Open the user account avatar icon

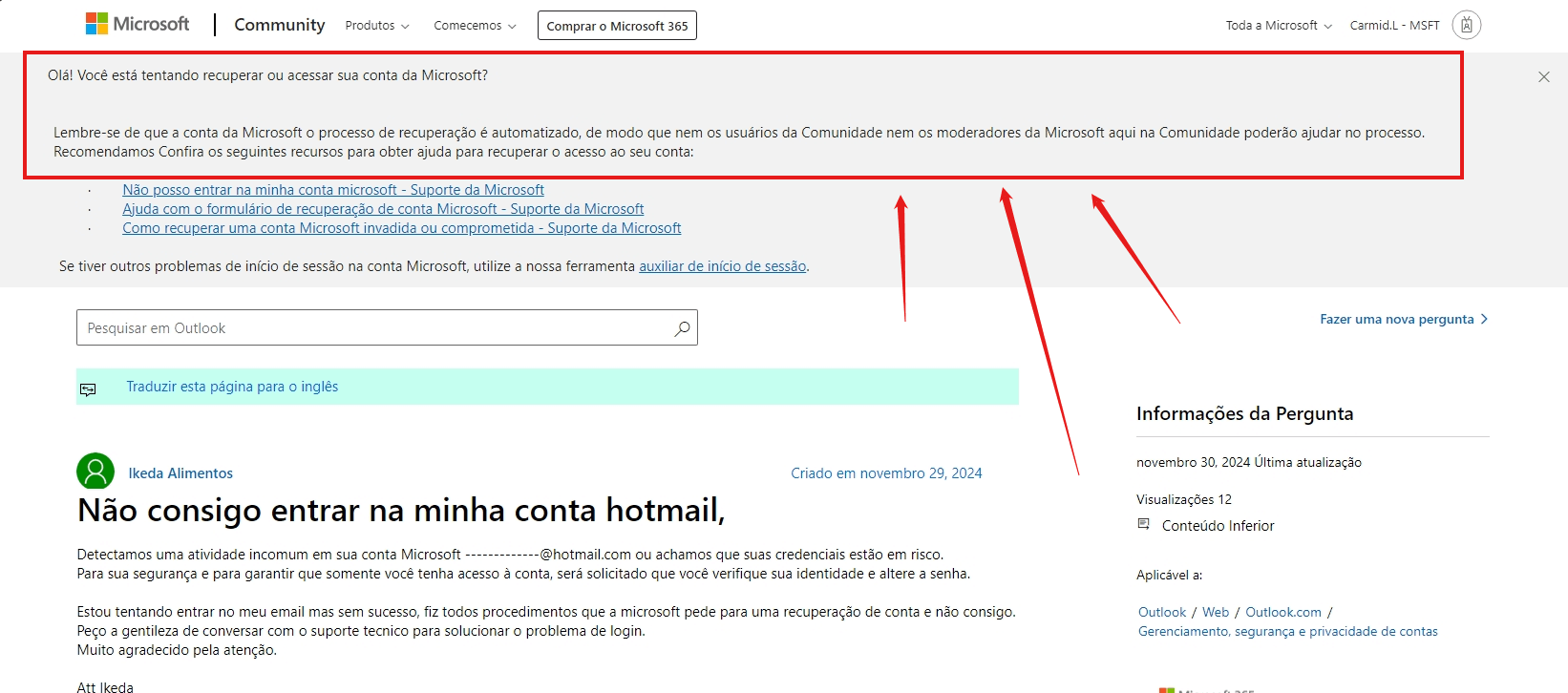coord(1466,25)
